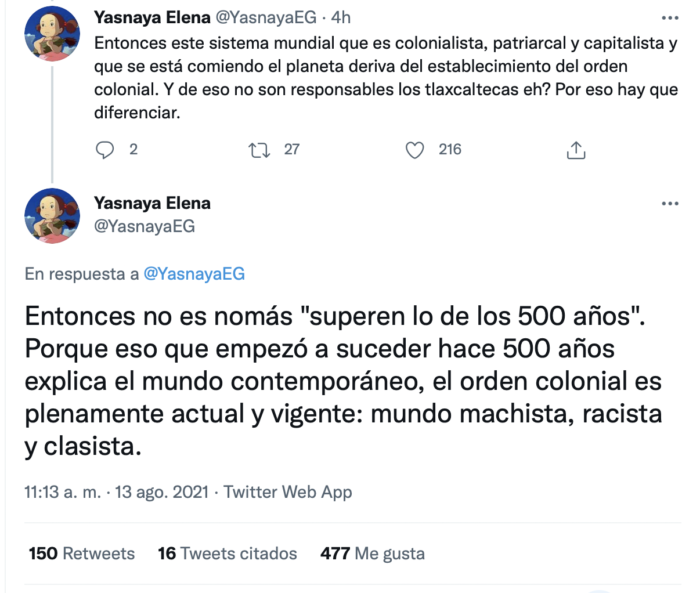The image size is (700, 593).
Task: Open more options on the 4h-old tweet
Action: [x=669, y=17]
